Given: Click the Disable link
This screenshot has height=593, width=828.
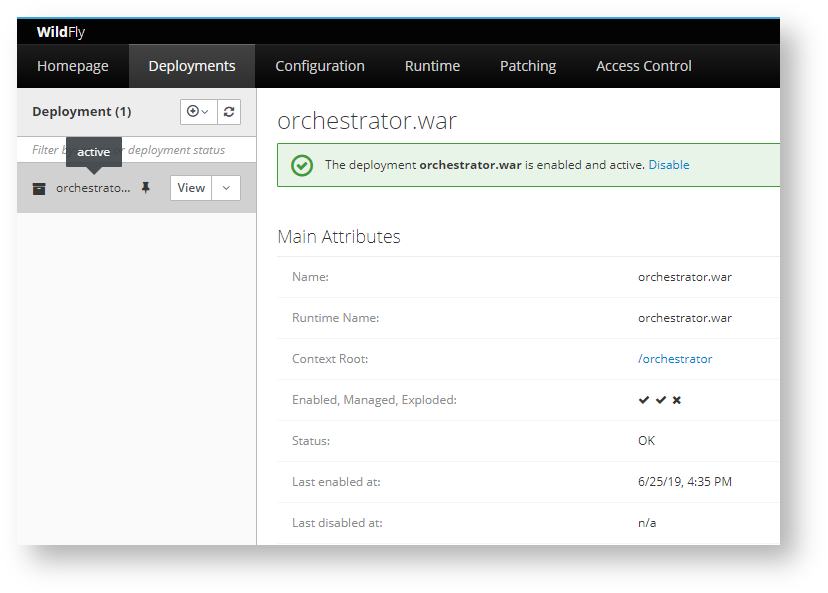Looking at the screenshot, I should pyautogui.click(x=669, y=165).
